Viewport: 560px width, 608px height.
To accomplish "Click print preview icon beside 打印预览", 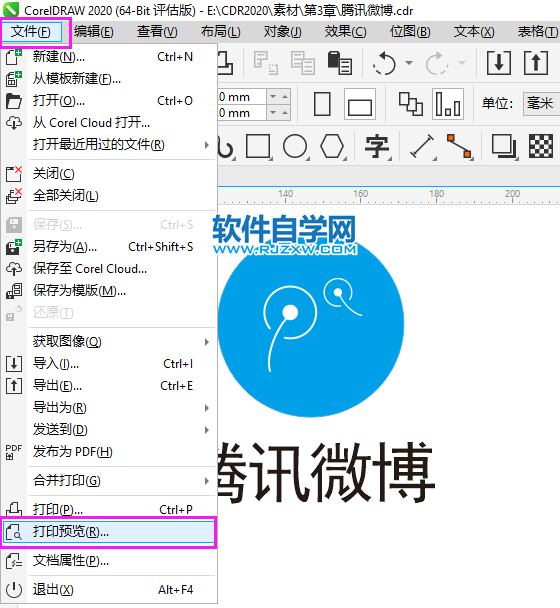I will (x=14, y=532).
